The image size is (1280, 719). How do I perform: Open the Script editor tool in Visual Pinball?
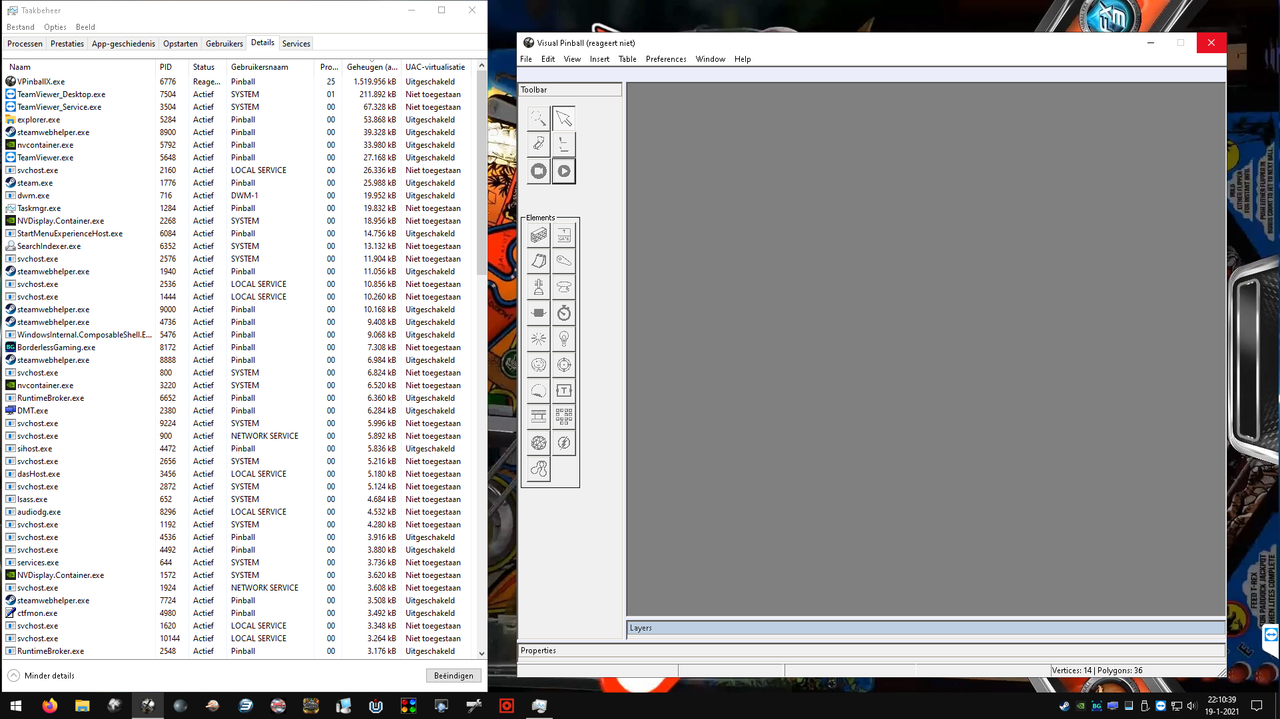(539, 145)
